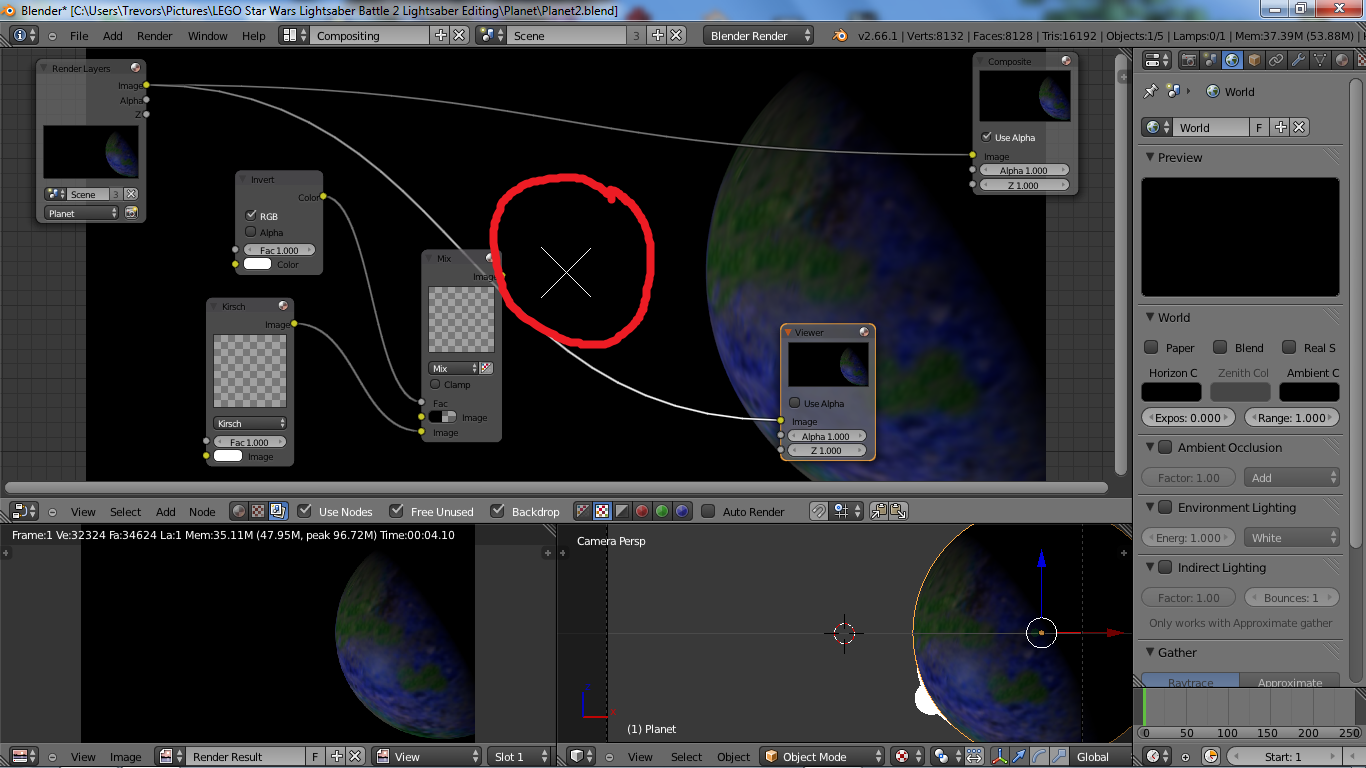Disable the Use Nodes checkbox
1366x768 pixels.
coord(305,511)
